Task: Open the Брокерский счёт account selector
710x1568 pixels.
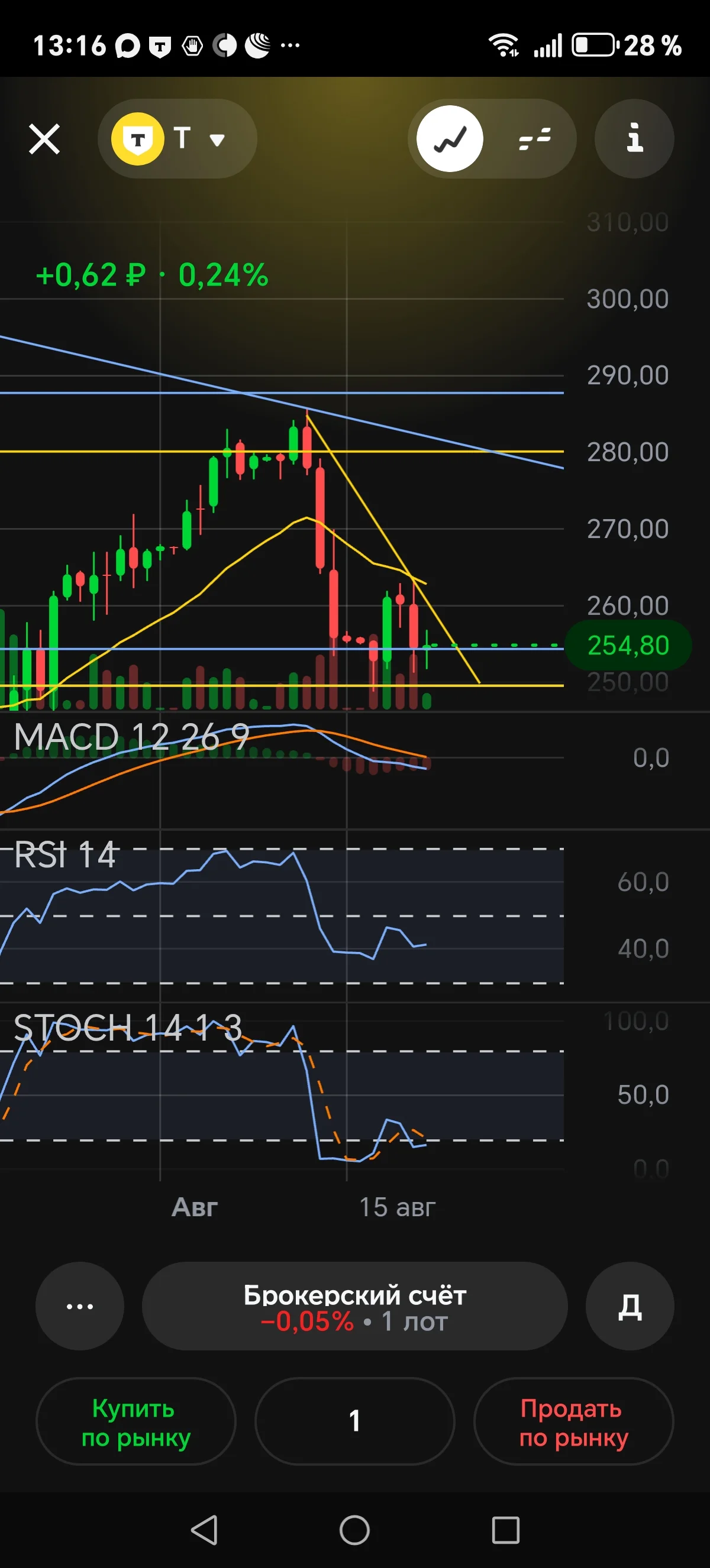Action: [355, 1305]
